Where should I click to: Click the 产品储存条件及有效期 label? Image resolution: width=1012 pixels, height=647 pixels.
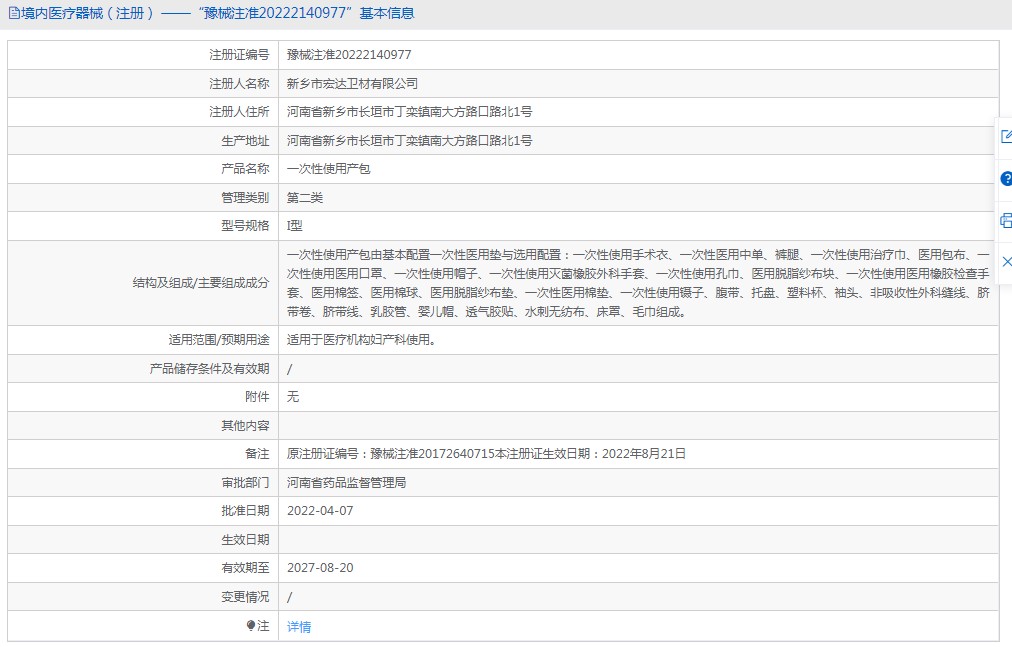click(209, 369)
